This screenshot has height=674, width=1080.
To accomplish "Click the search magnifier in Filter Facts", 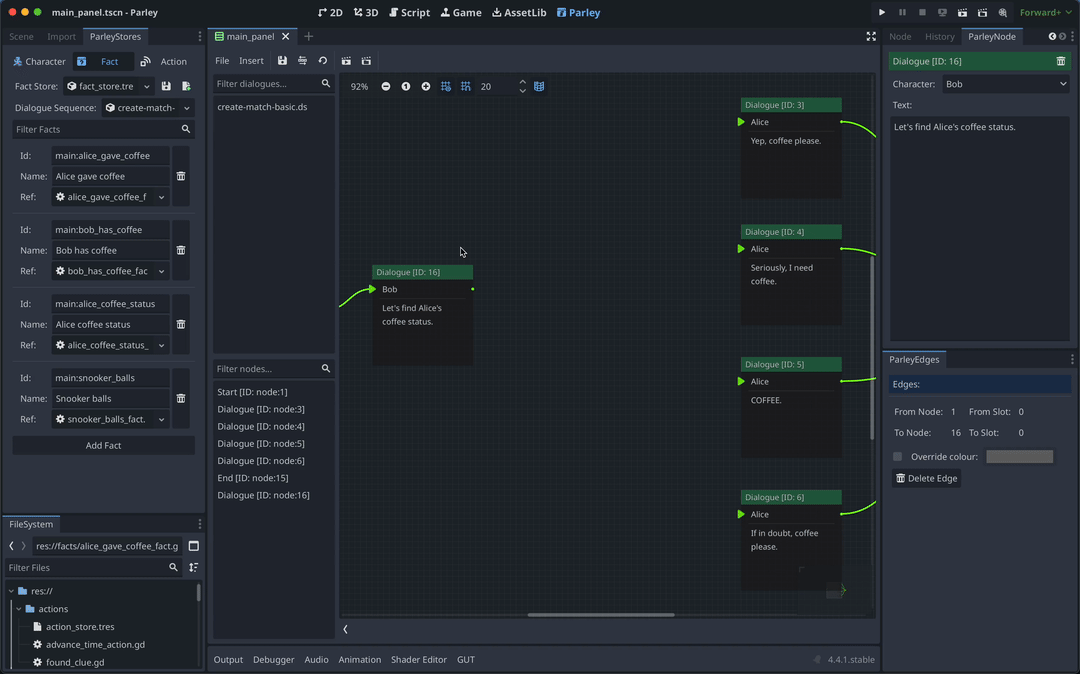I will coord(186,129).
